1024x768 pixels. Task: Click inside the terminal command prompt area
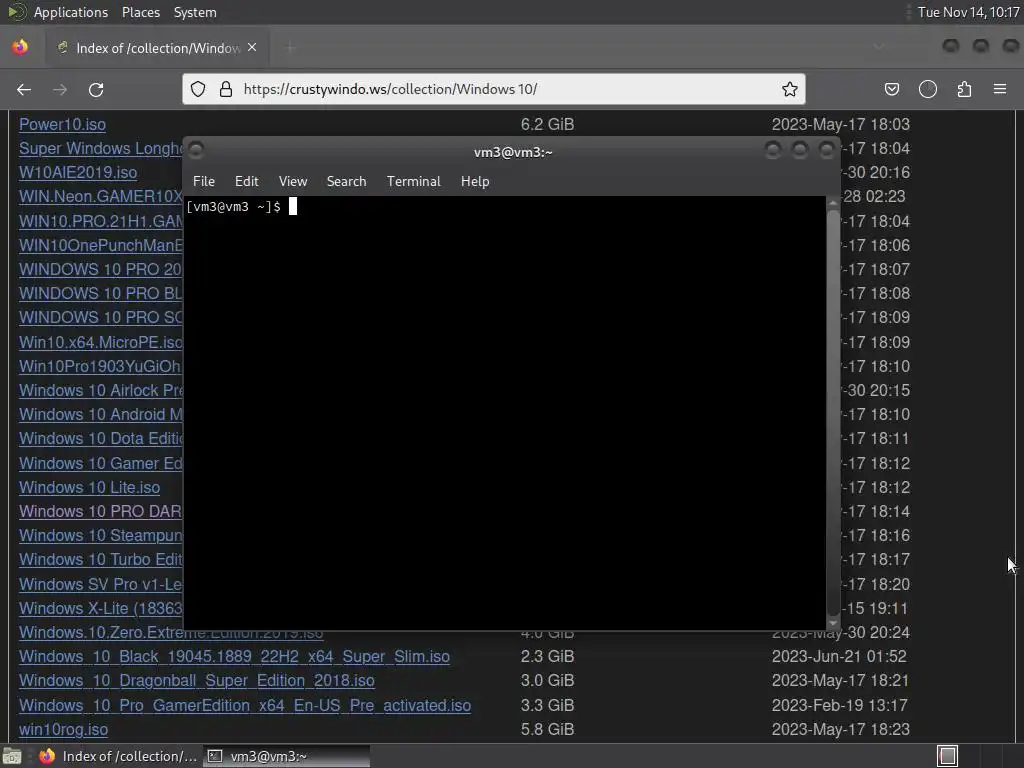[504, 411]
